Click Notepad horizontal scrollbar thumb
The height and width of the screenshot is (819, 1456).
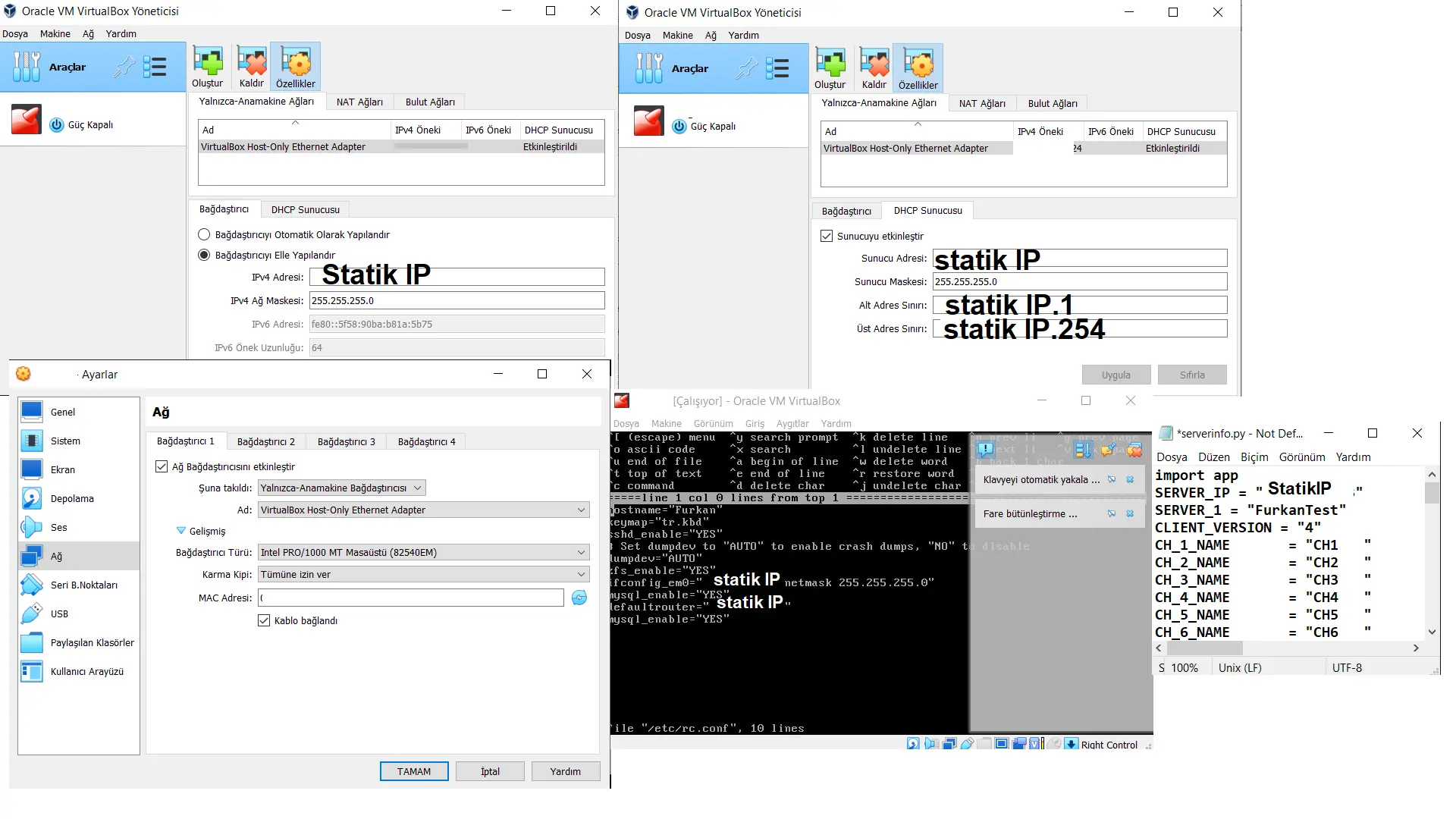point(1204,648)
